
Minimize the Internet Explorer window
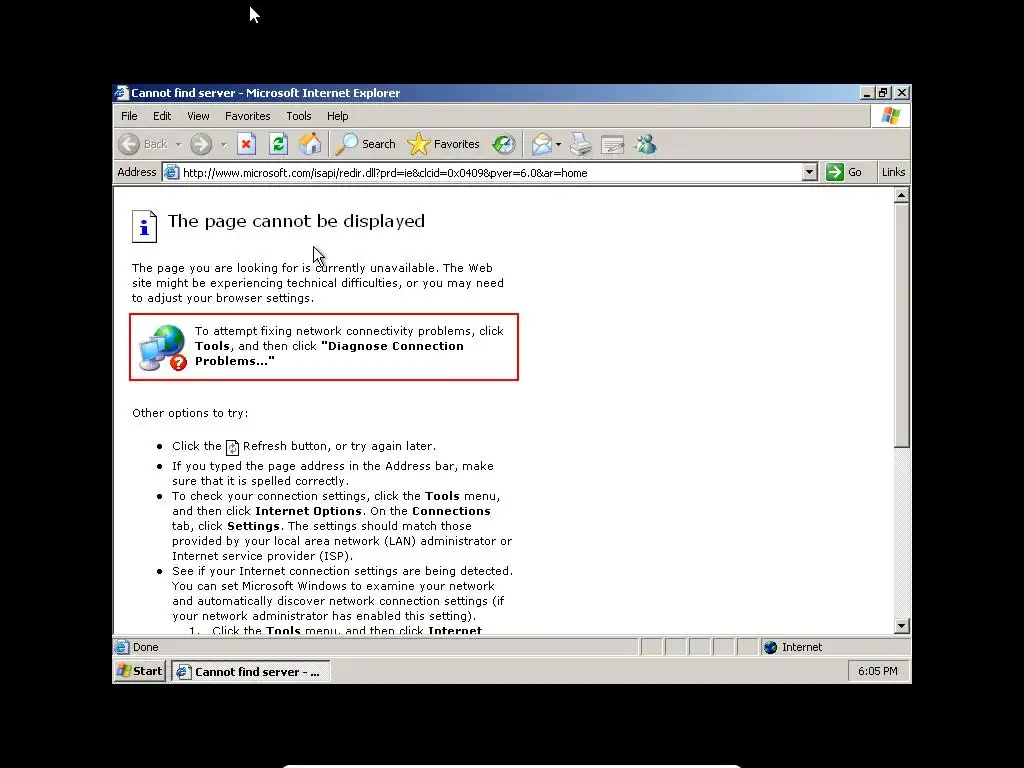click(867, 93)
